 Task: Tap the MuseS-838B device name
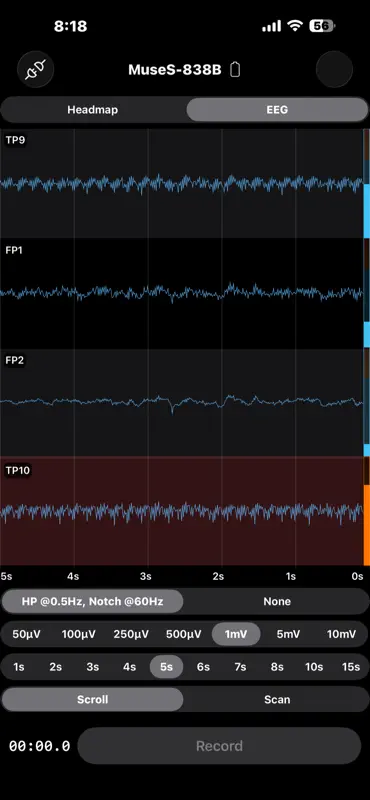pos(175,70)
